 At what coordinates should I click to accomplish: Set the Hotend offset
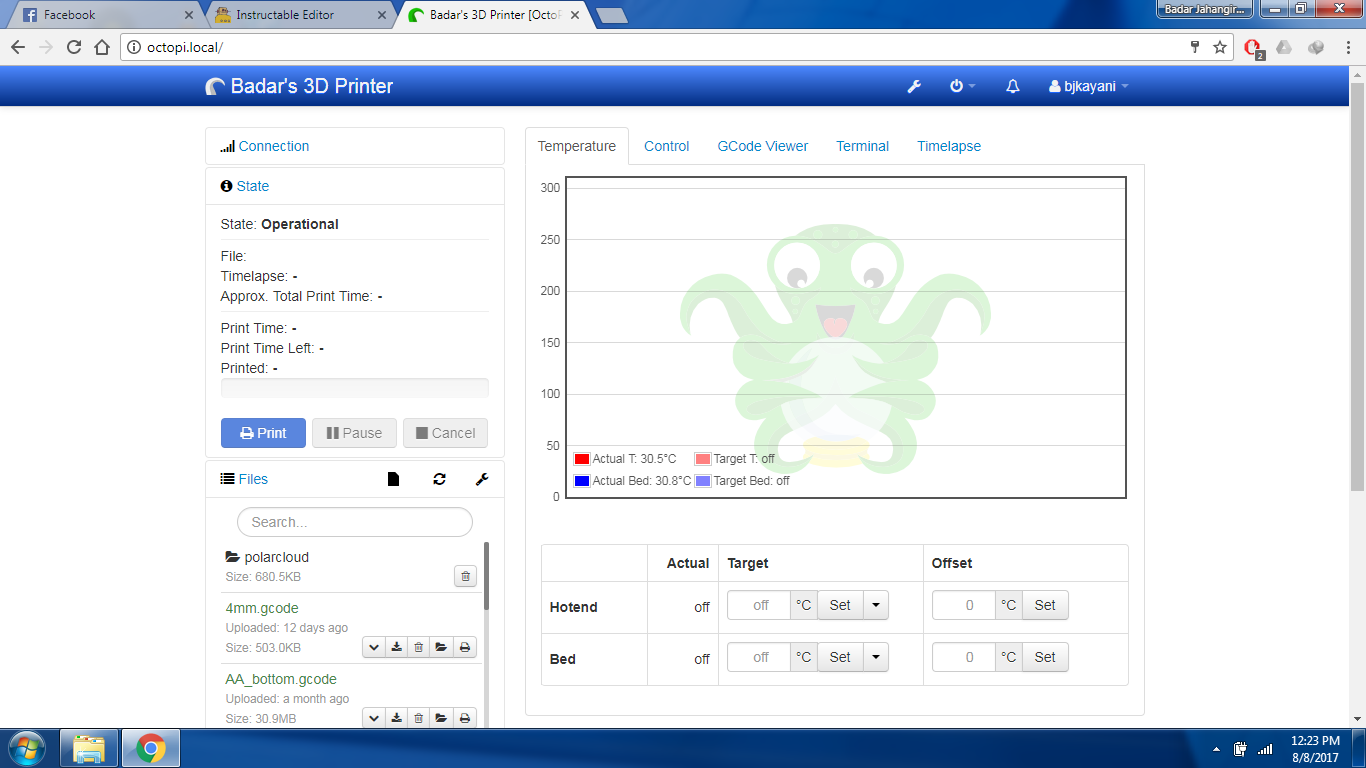click(x=1045, y=605)
